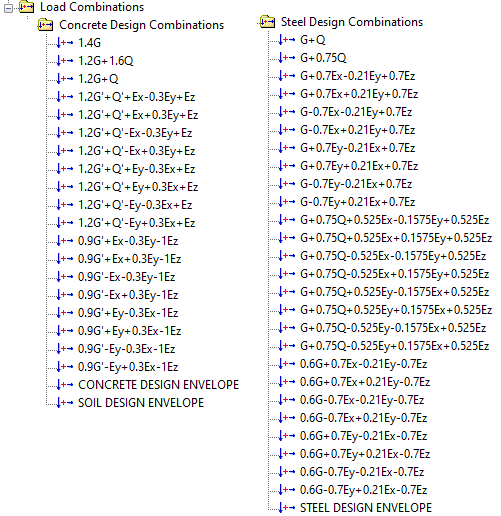The image size is (501, 516).
Task: Collapse the Load Combinations tree node
Action: (x=8, y=8)
